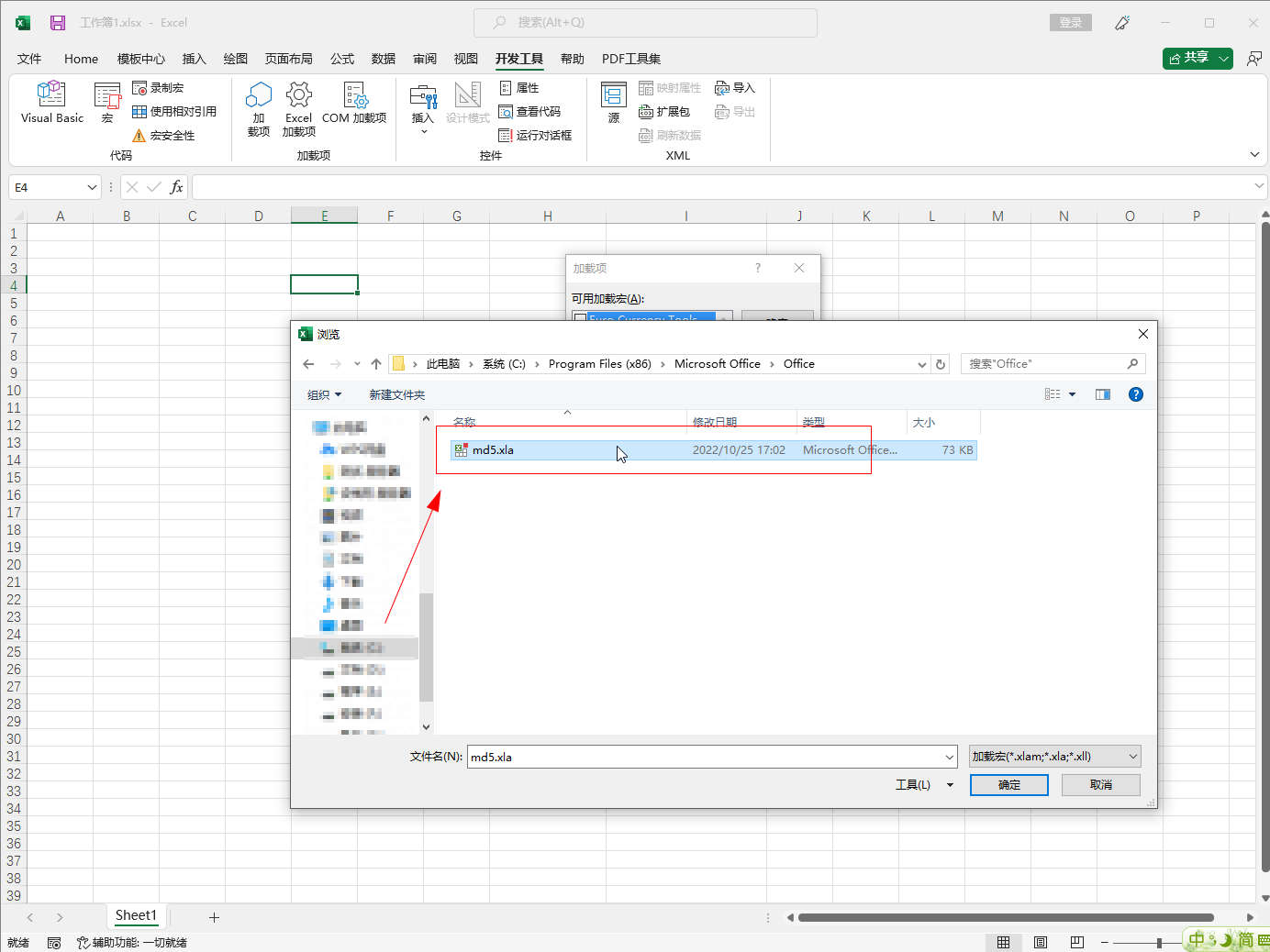Viewport: 1270px width, 952px height.
Task: Open the Macros (宏) button
Action: 107,103
